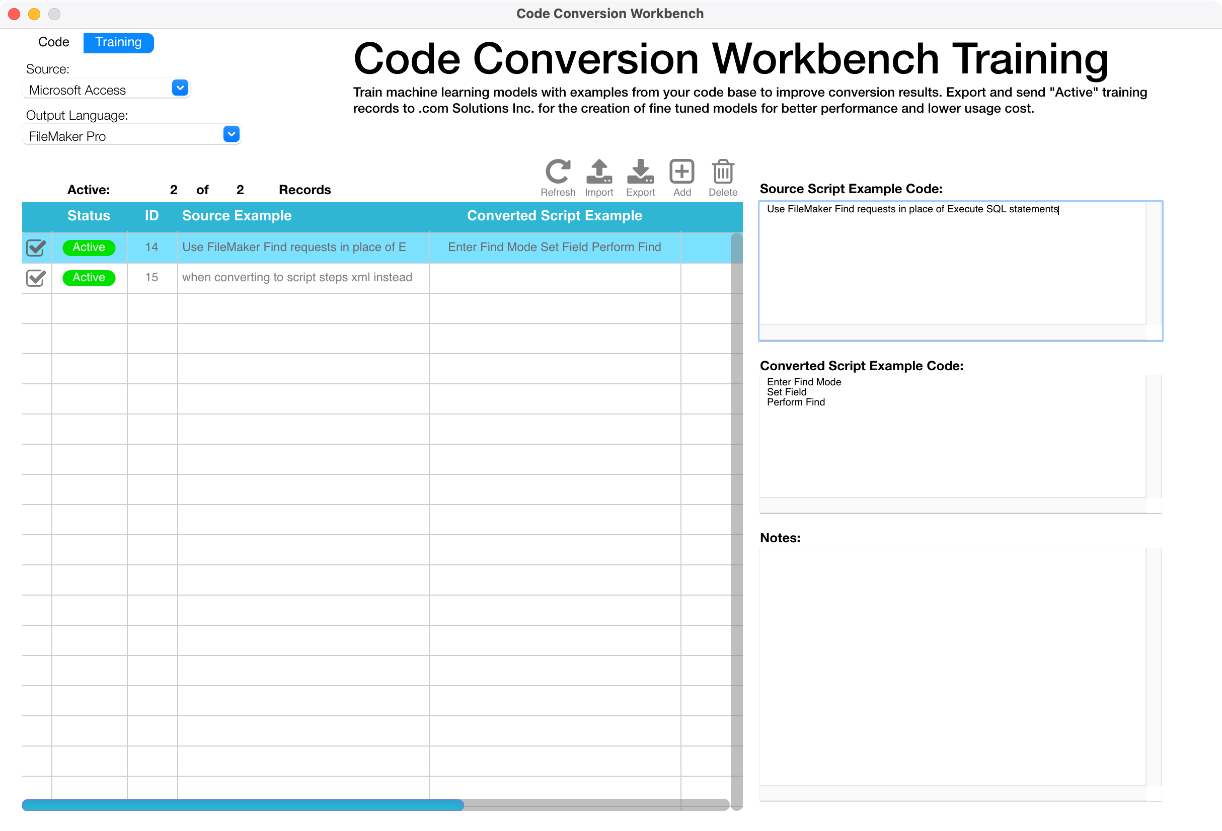This screenshot has height=831, width=1222.
Task: Delete record using trash icon
Action: pos(723,172)
